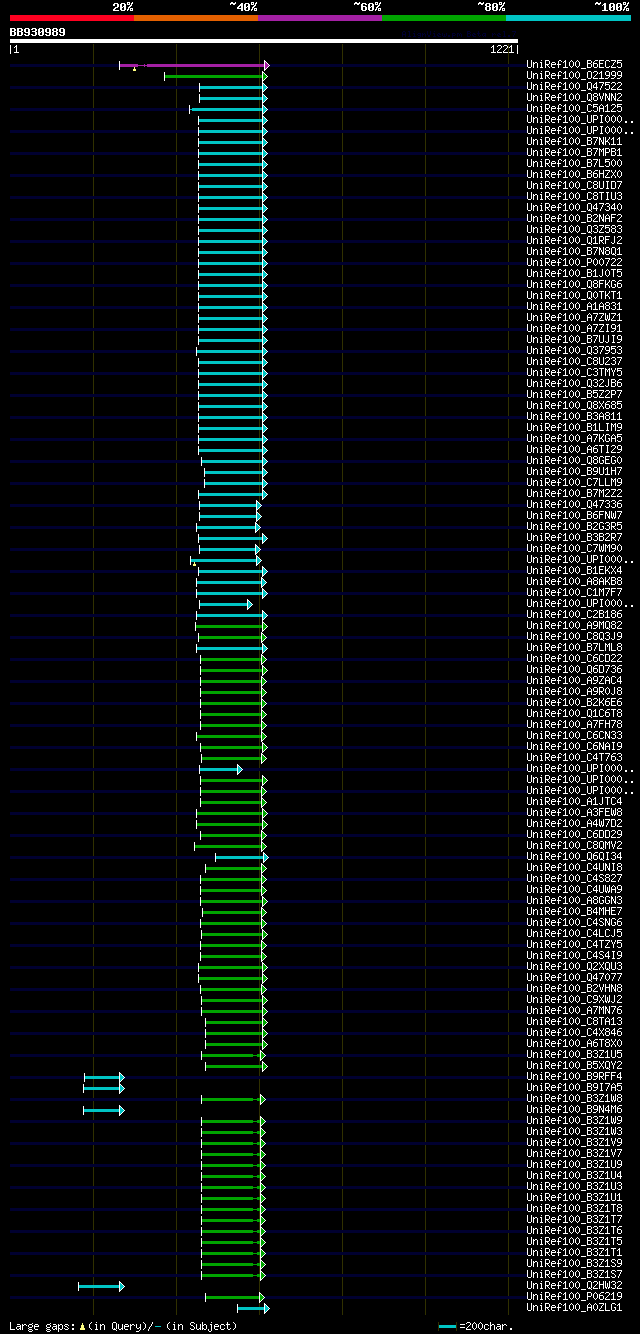The width and height of the screenshot is (640, 1334).
Task: Click the UniRef100_B2K6E6 label
Action: tap(576, 702)
